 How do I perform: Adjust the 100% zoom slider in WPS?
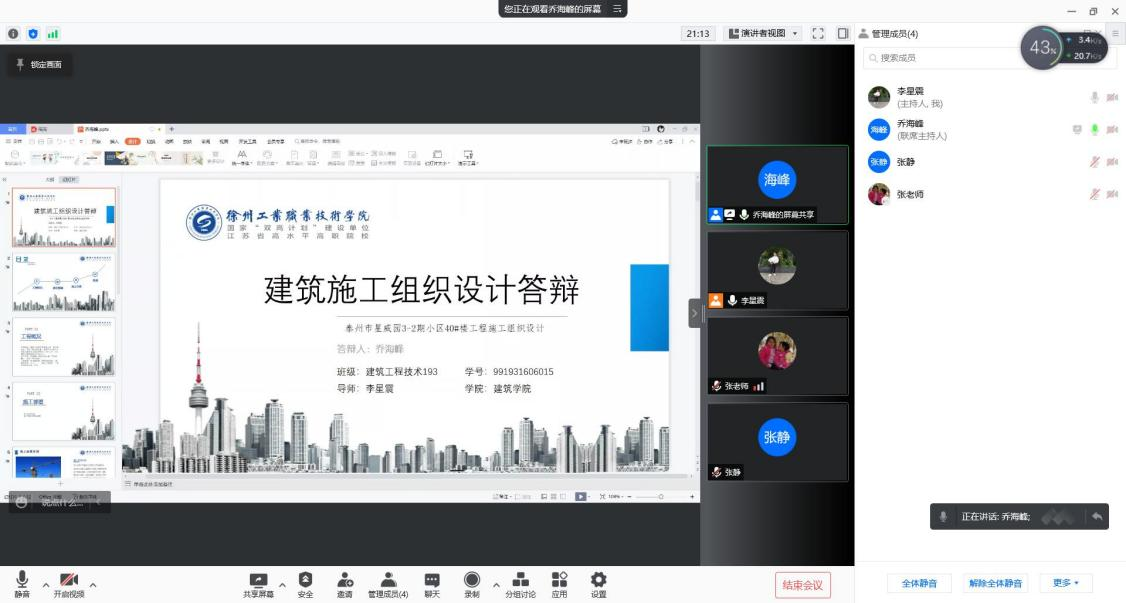pos(661,497)
